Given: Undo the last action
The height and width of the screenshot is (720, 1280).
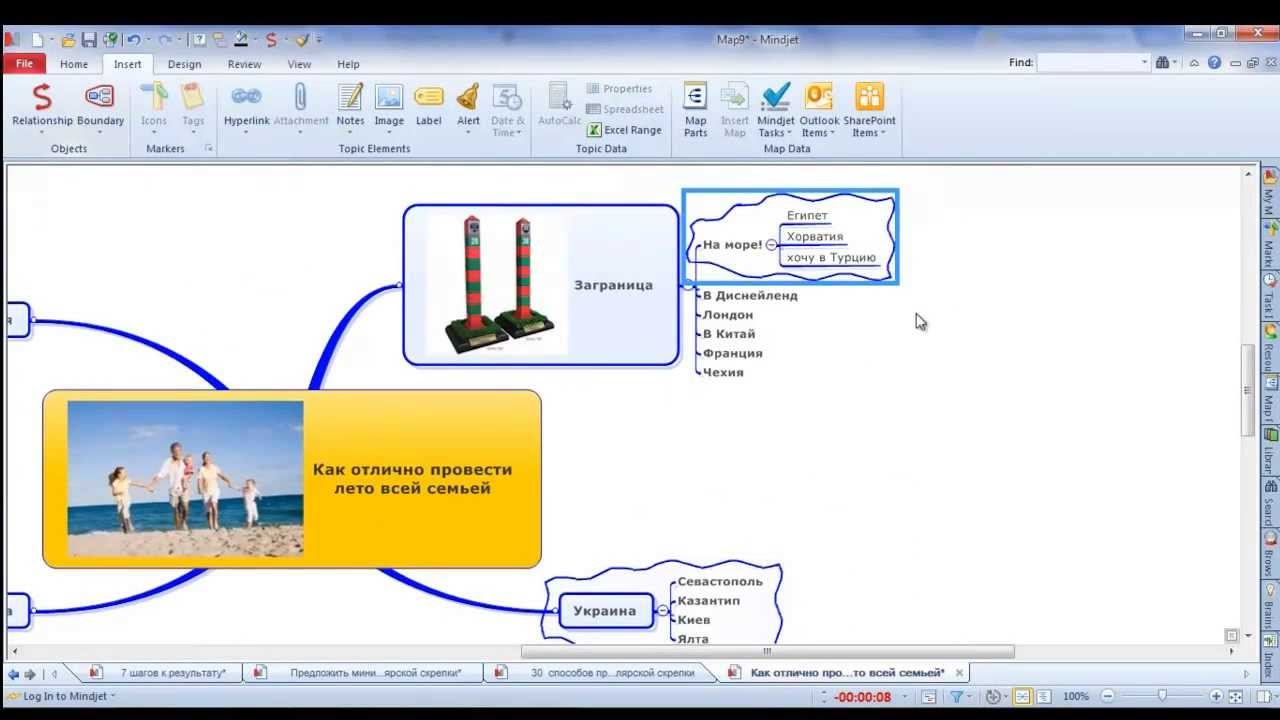Looking at the screenshot, I should [132, 40].
